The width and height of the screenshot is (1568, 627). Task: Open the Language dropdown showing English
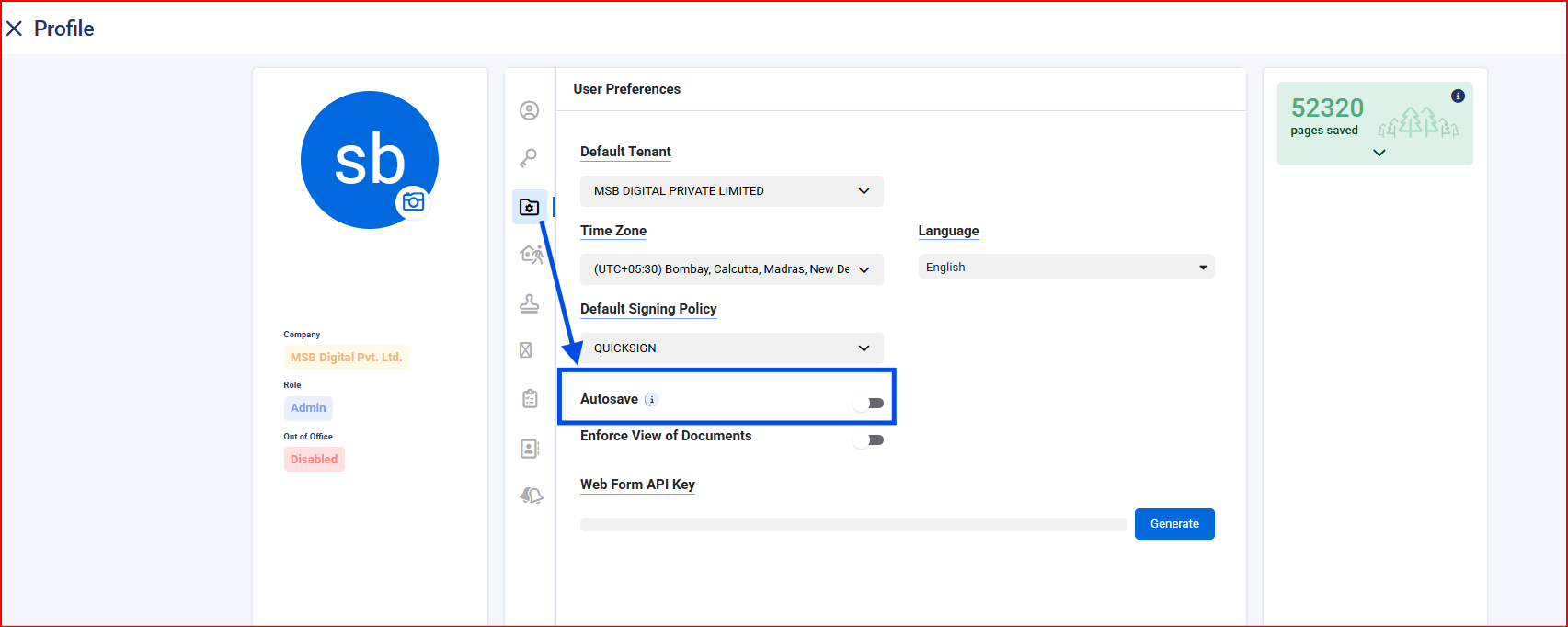[x=1066, y=268]
